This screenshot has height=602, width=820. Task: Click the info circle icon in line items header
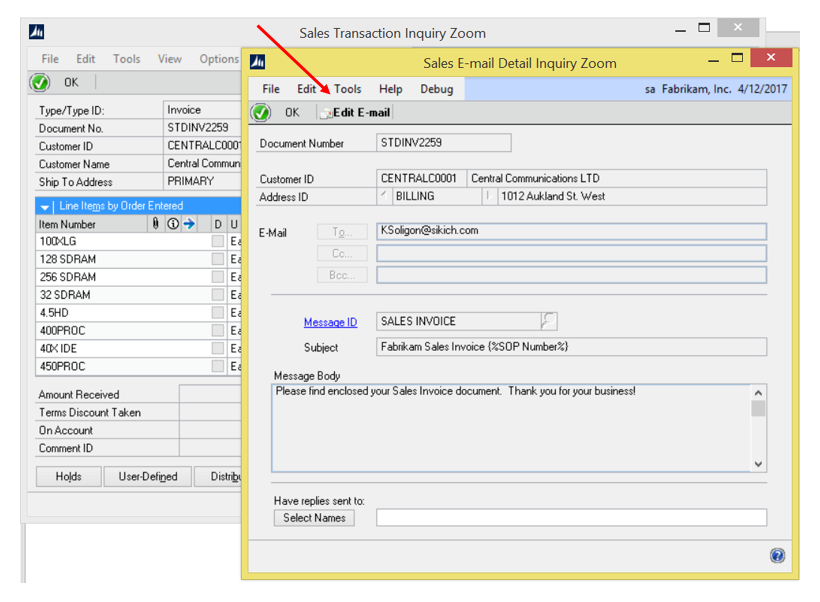tap(172, 224)
